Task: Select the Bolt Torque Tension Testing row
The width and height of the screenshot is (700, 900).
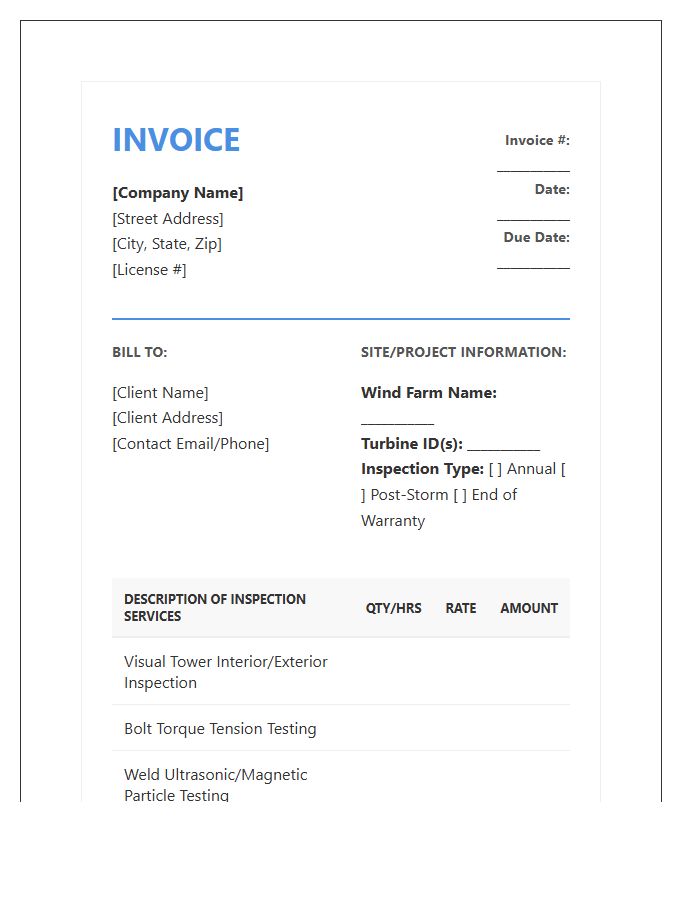Action: tap(341, 728)
